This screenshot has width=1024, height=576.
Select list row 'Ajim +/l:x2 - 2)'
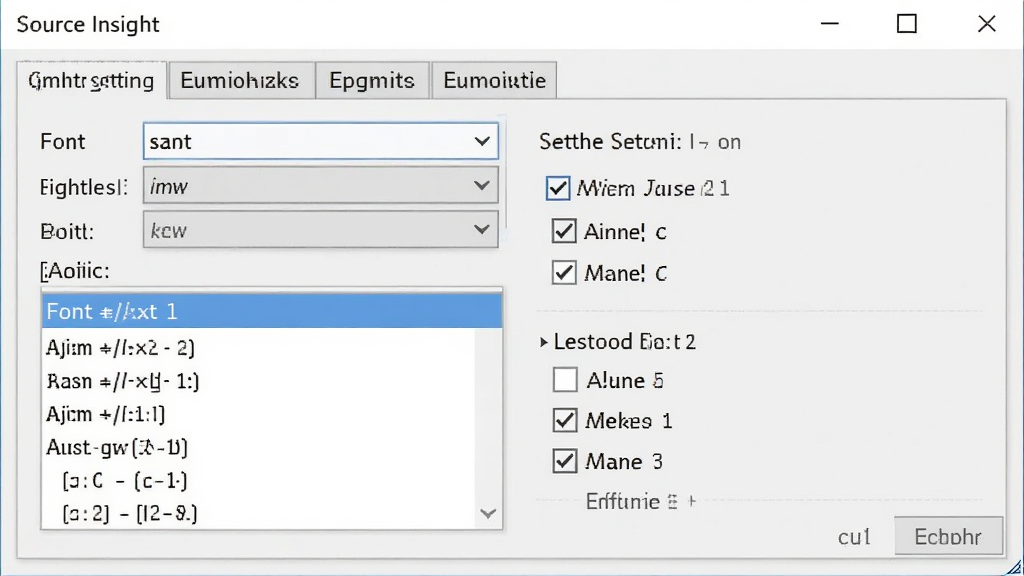pos(259,347)
